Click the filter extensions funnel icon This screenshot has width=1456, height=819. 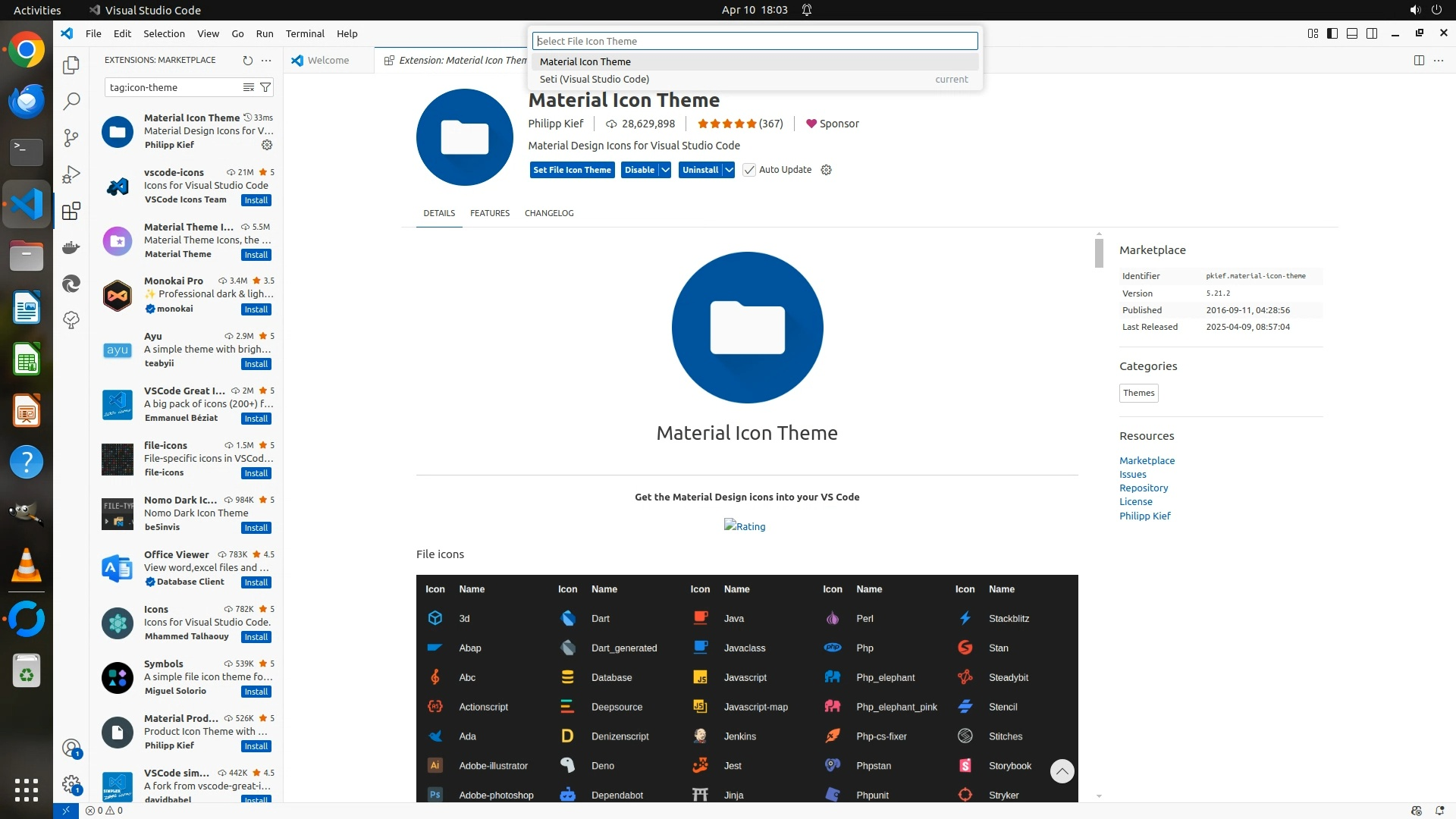tap(265, 87)
